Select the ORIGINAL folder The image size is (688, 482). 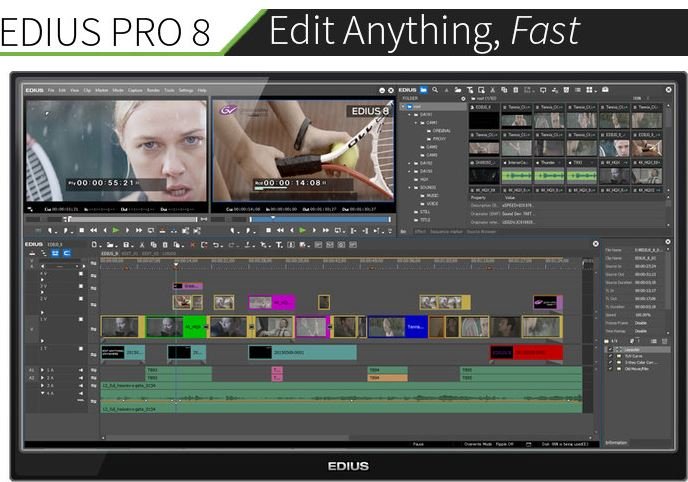tap(441, 131)
